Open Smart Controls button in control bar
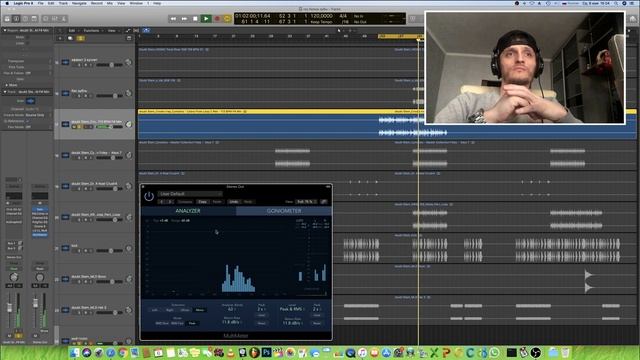Viewport: 640px width, 360px height. click(x=46, y=19)
